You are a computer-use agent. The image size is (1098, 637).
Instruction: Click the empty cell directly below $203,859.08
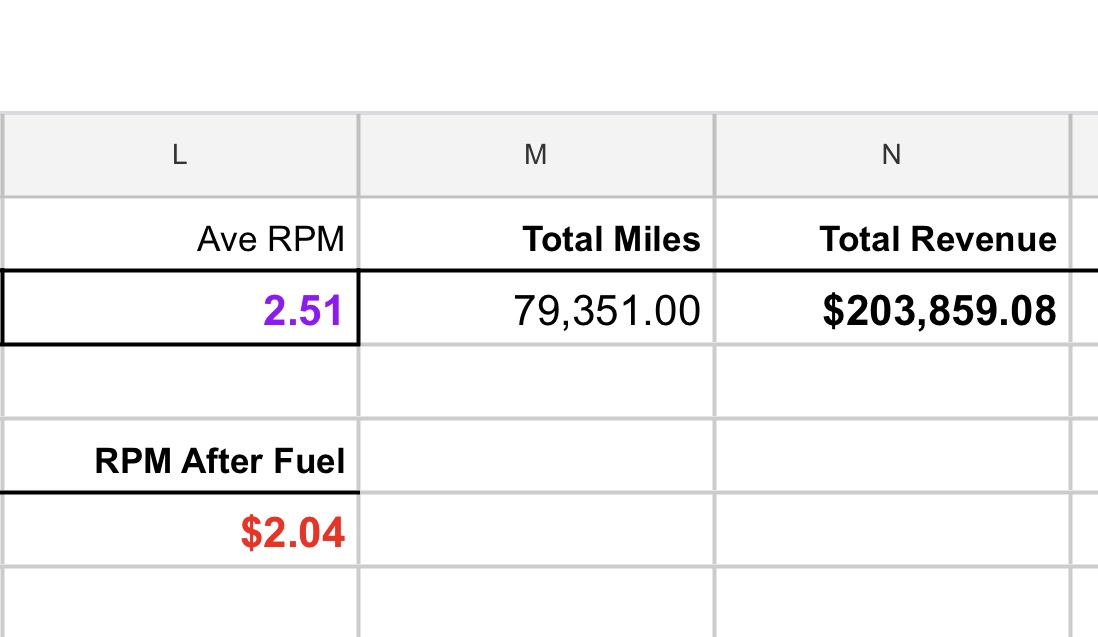(892, 382)
